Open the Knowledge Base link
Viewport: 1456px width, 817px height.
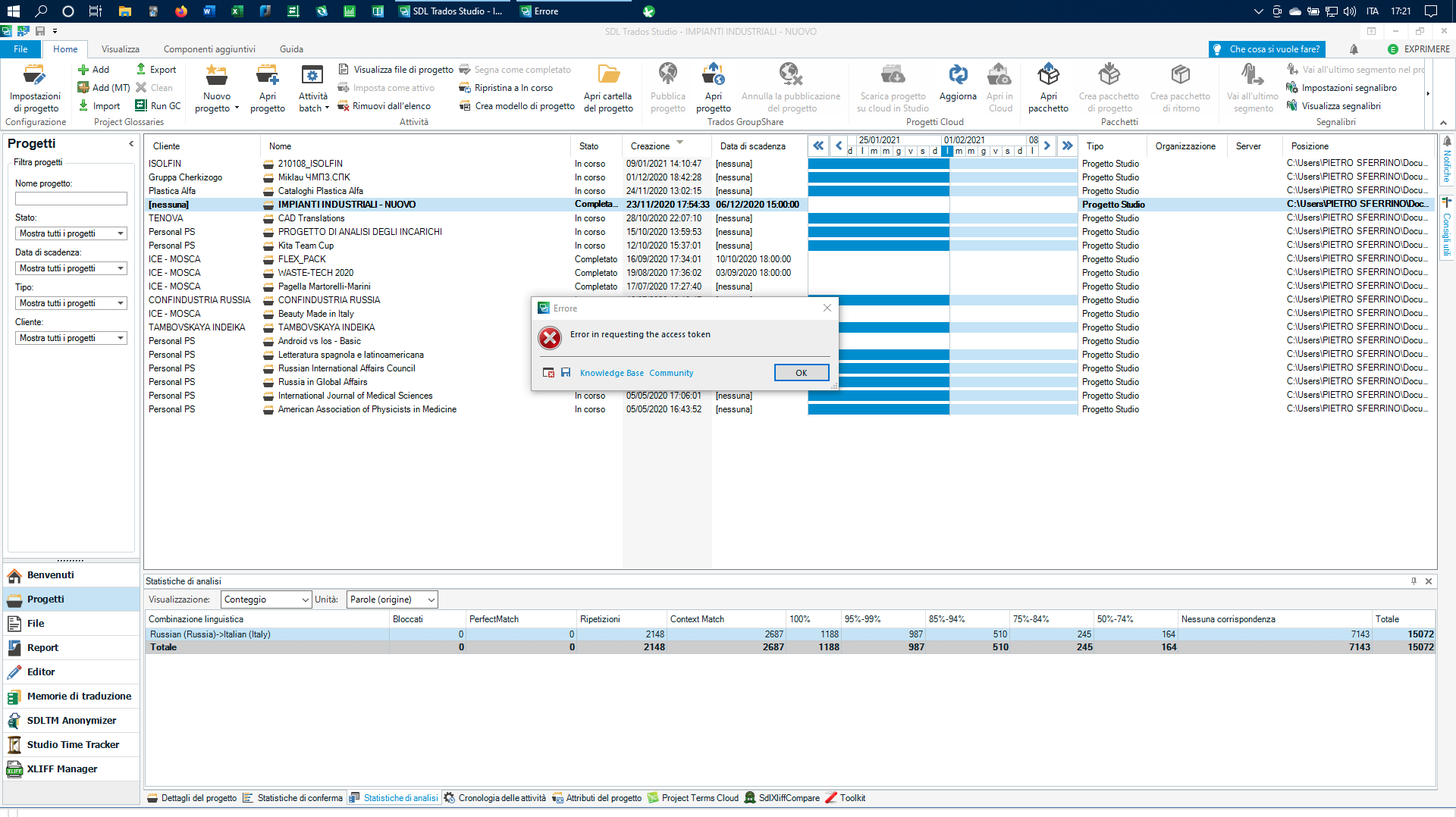tap(611, 373)
